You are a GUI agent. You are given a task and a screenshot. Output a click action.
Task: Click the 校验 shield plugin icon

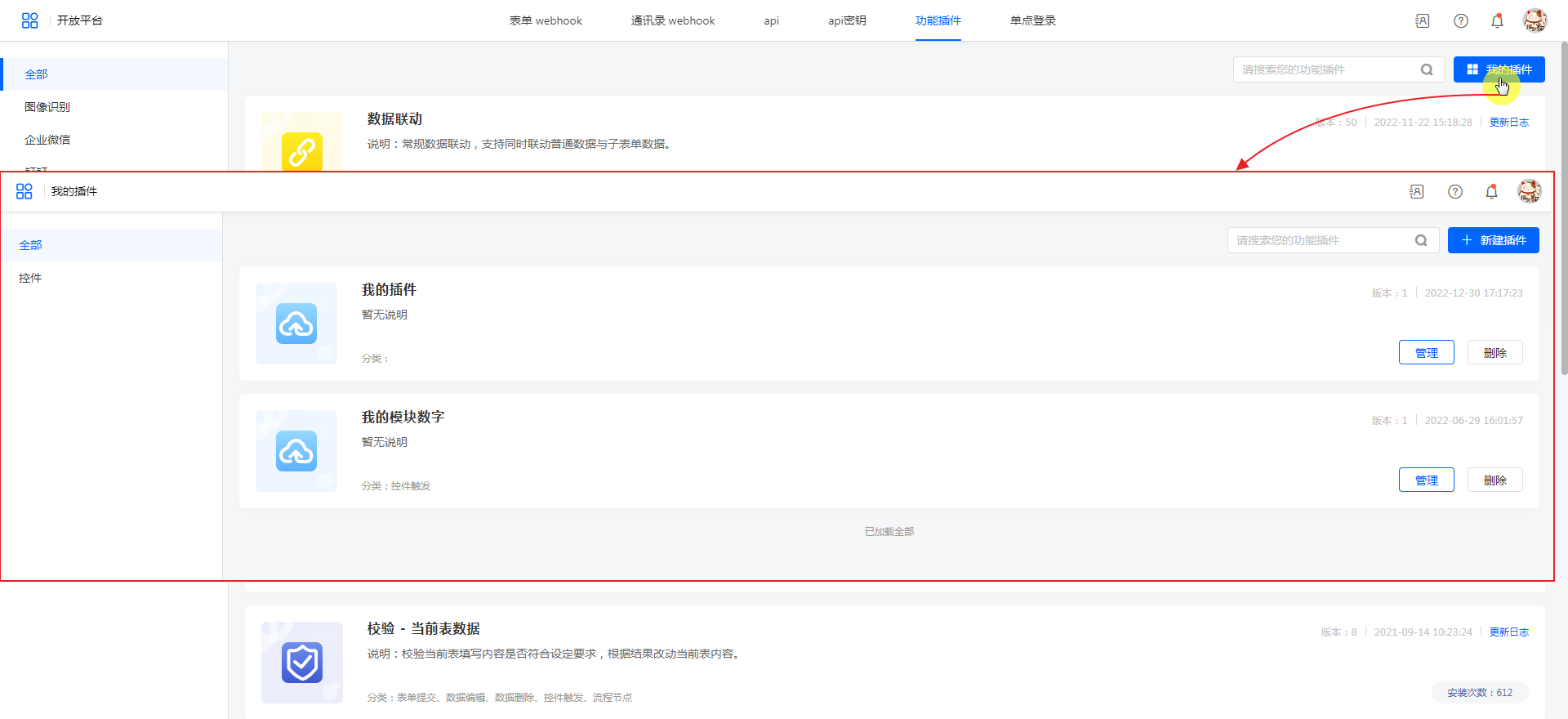point(302,662)
